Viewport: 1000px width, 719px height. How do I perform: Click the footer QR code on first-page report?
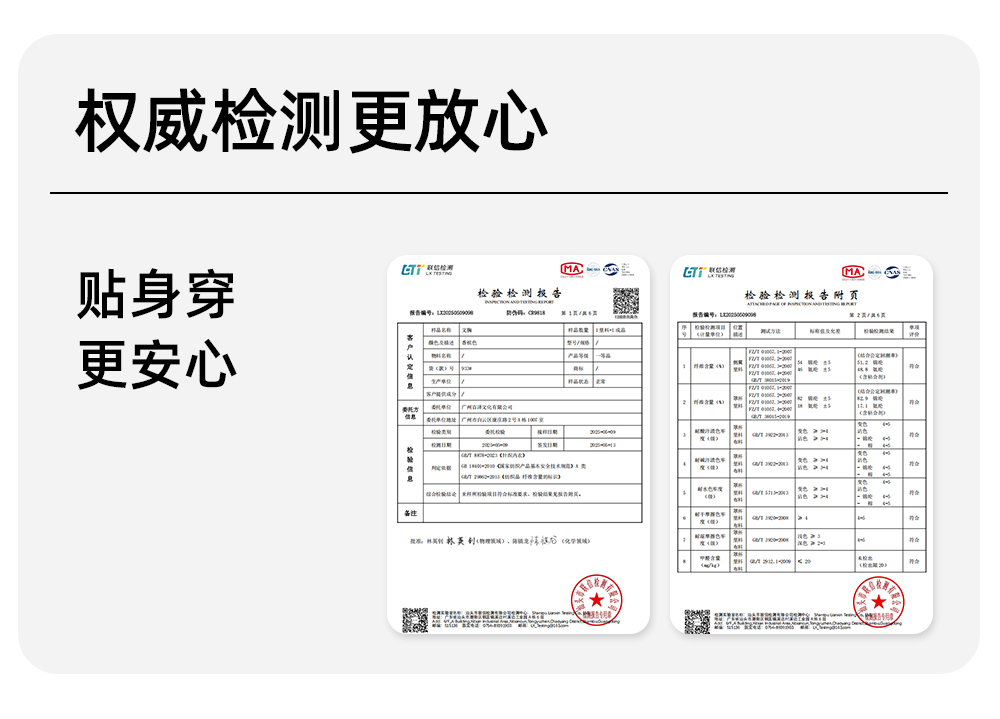(x=415, y=620)
